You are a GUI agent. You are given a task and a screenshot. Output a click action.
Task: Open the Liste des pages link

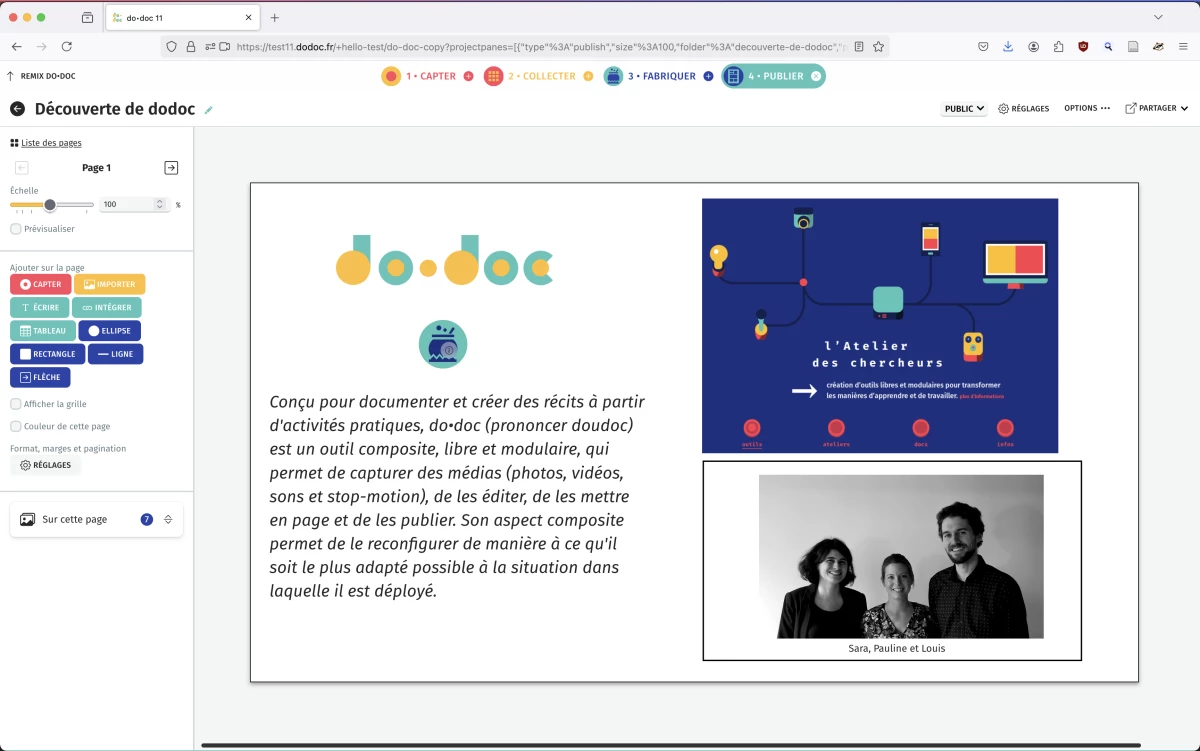[51, 143]
